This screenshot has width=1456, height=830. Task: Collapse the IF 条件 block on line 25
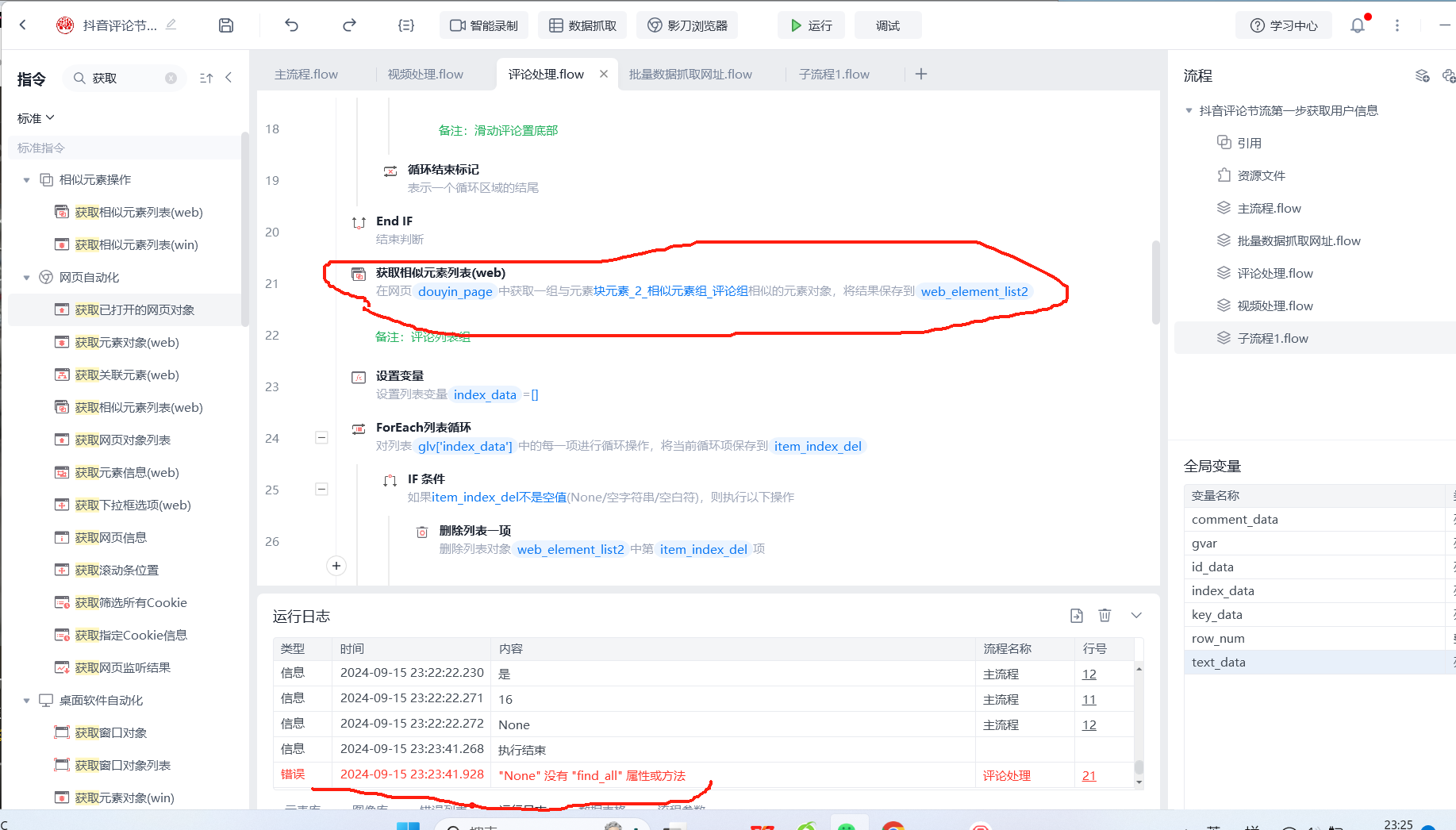pyautogui.click(x=321, y=489)
